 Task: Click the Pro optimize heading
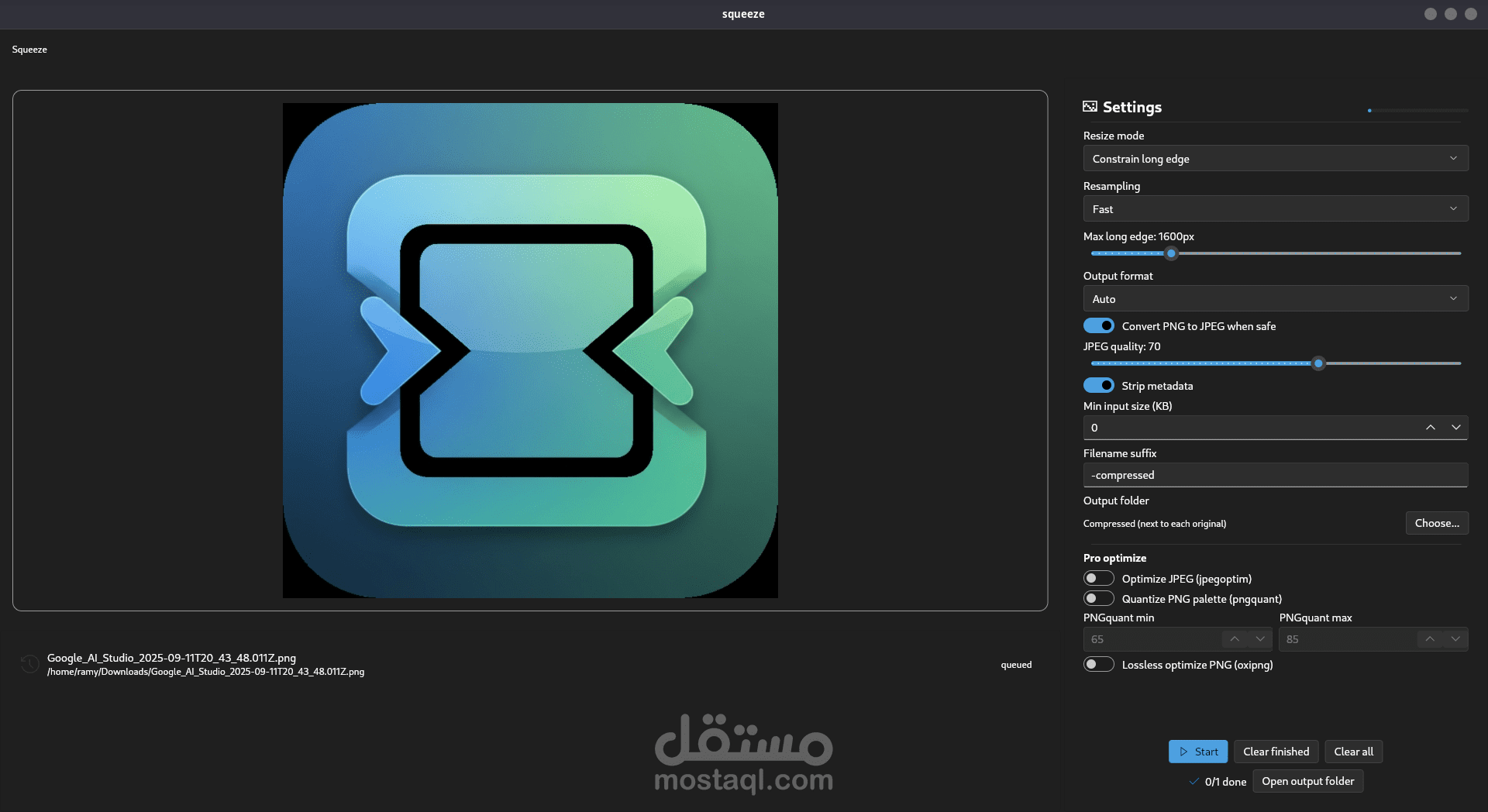pyautogui.click(x=1114, y=558)
